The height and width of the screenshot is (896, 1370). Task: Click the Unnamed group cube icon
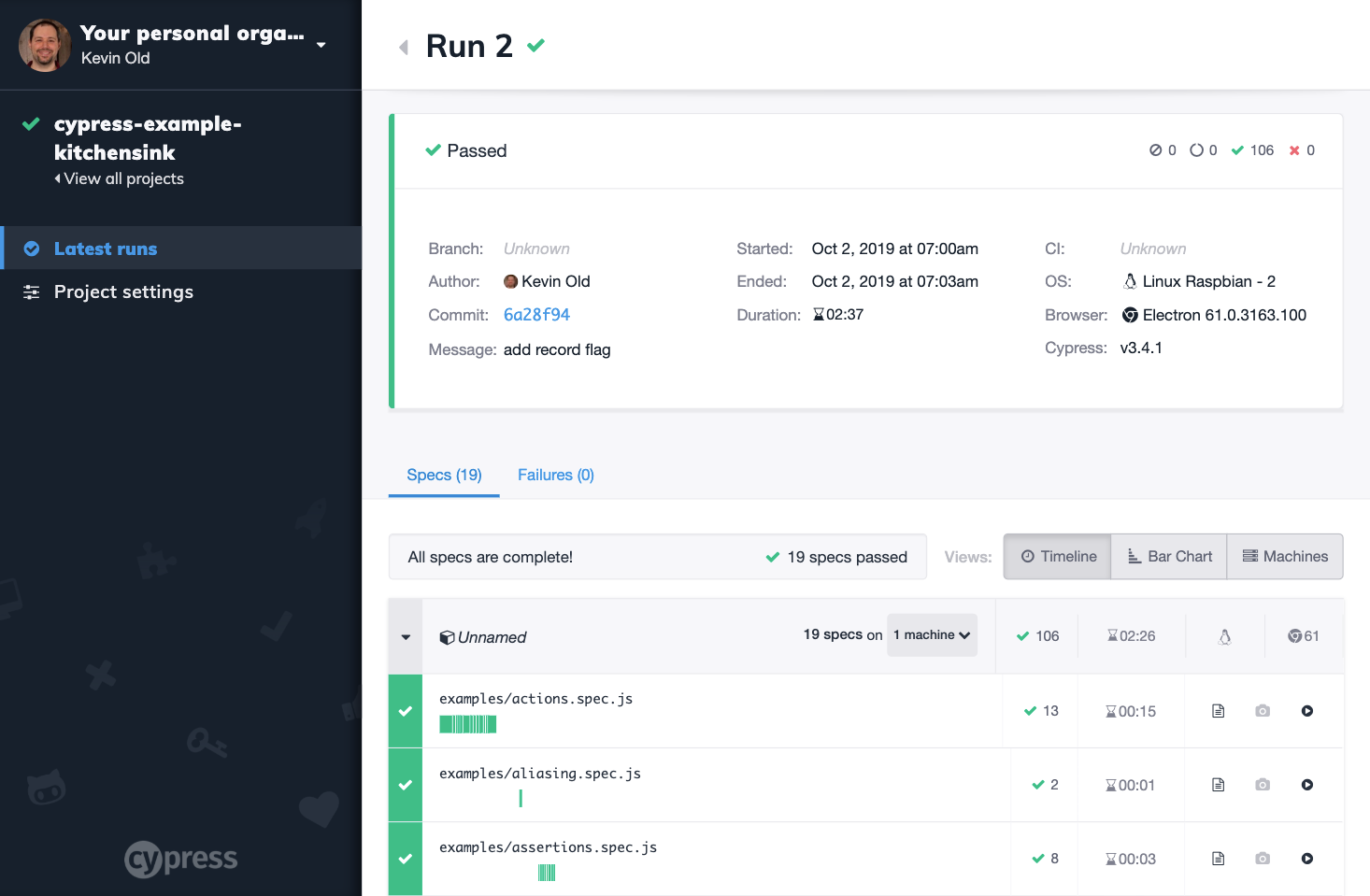click(x=447, y=637)
